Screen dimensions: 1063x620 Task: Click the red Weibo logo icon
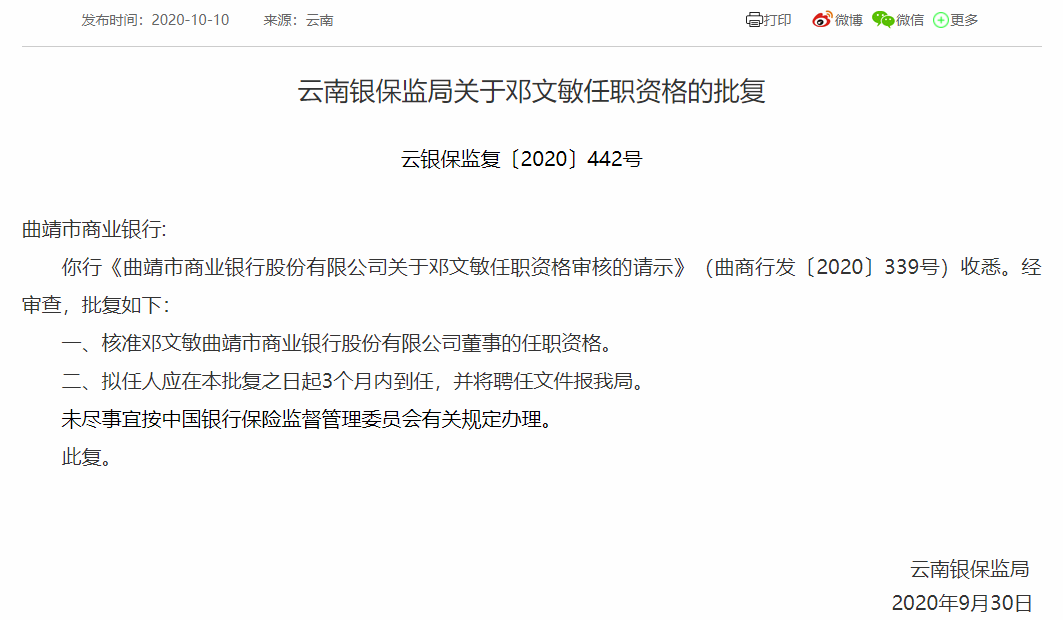[x=822, y=20]
